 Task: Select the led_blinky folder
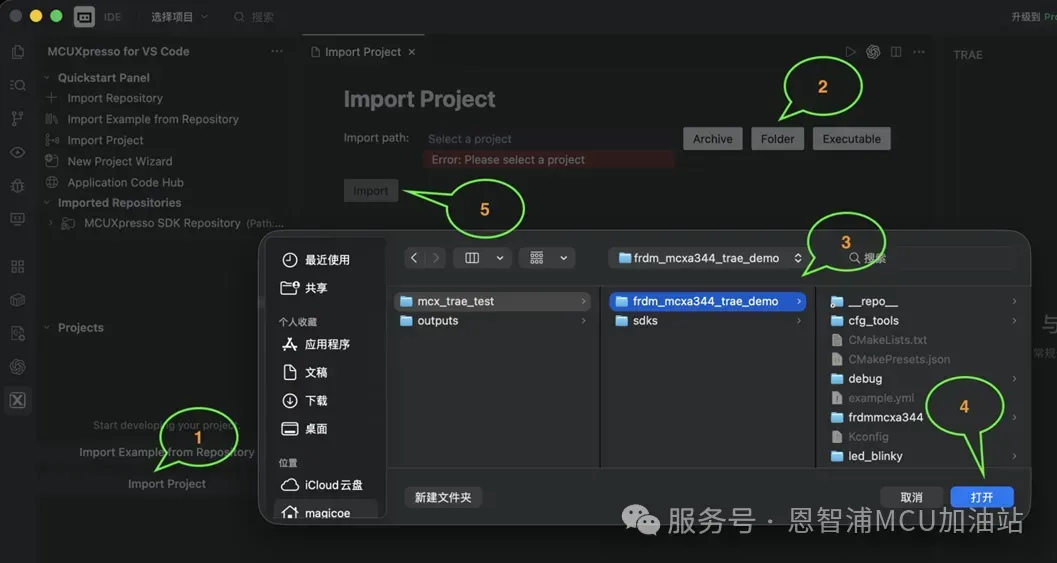coord(923,456)
